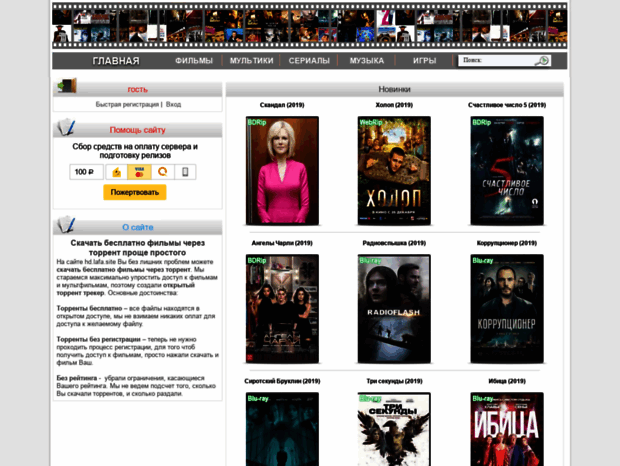Select the QIWI payment method icon
The height and width of the screenshot is (466, 620).
[163, 172]
